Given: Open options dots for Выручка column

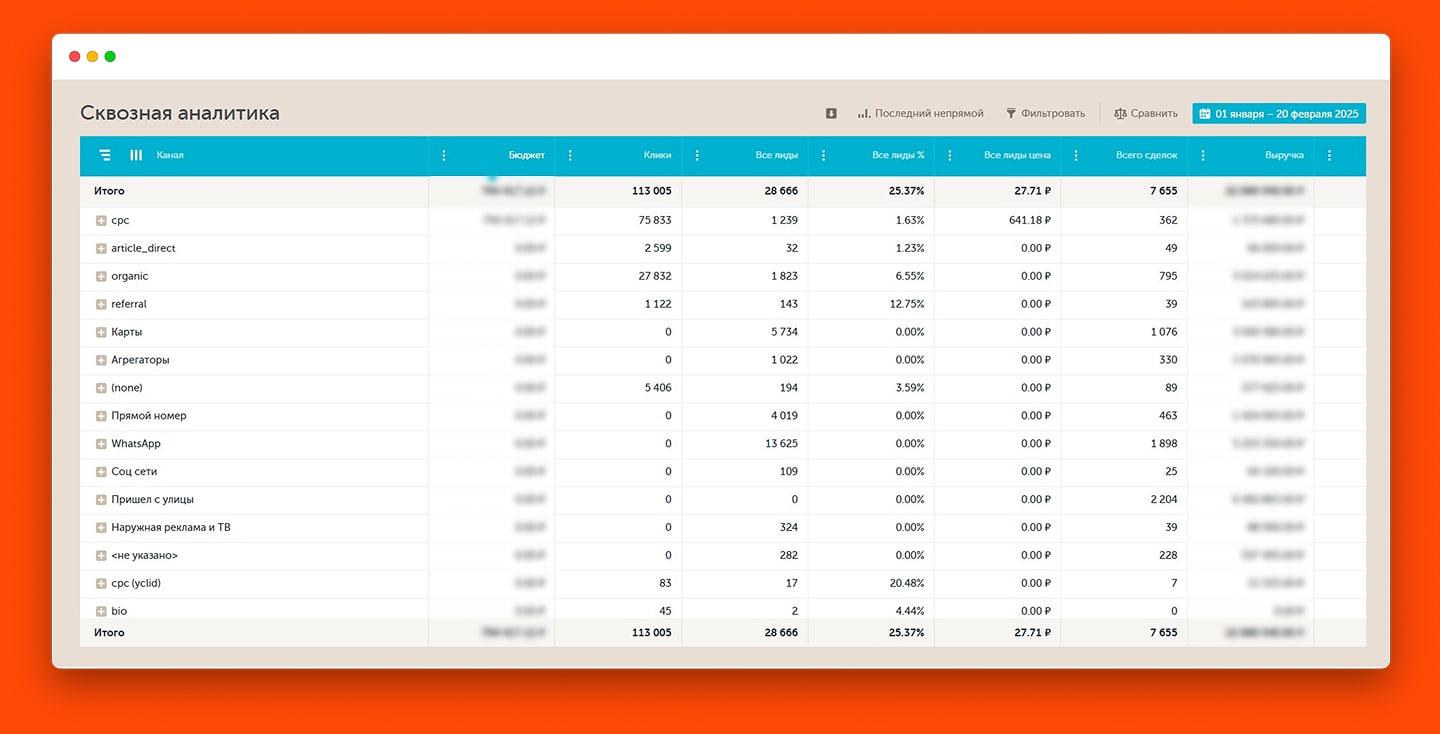Looking at the screenshot, I should point(1203,155).
